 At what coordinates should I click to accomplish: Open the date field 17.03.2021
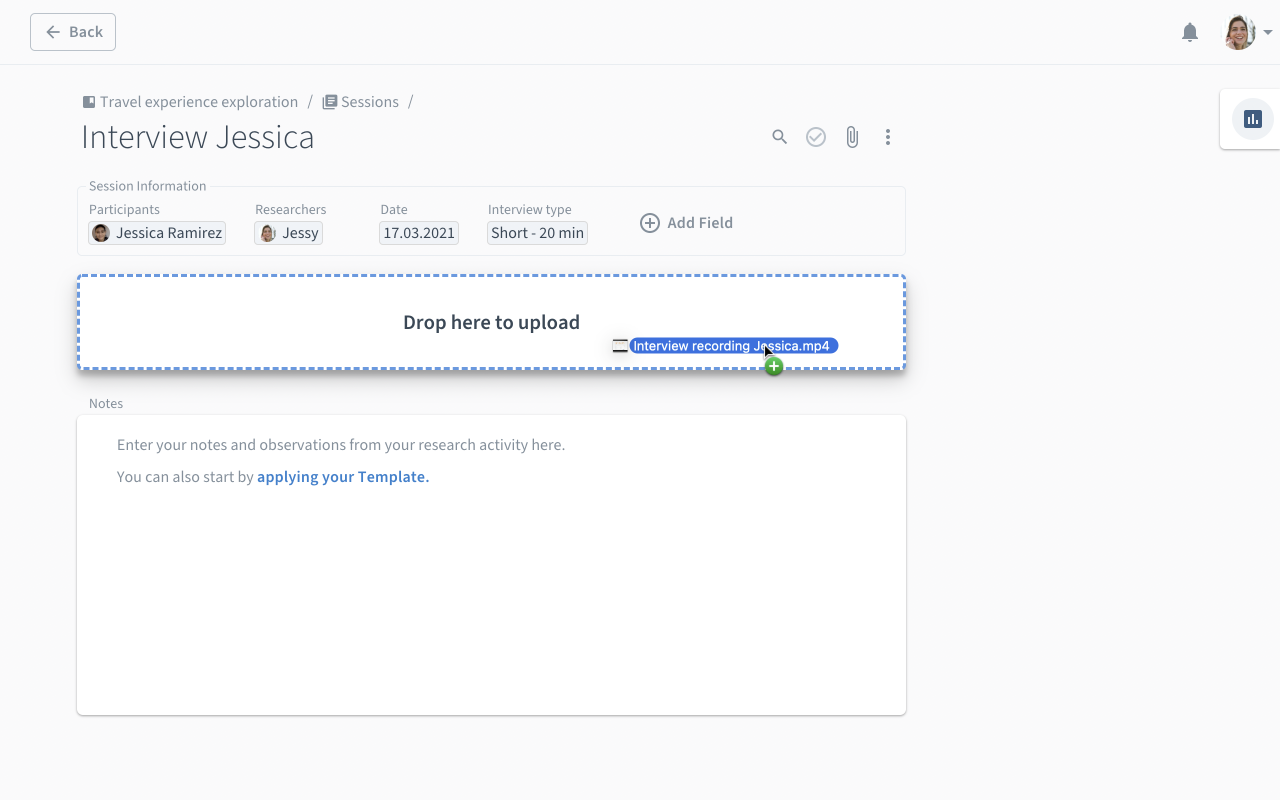[419, 233]
